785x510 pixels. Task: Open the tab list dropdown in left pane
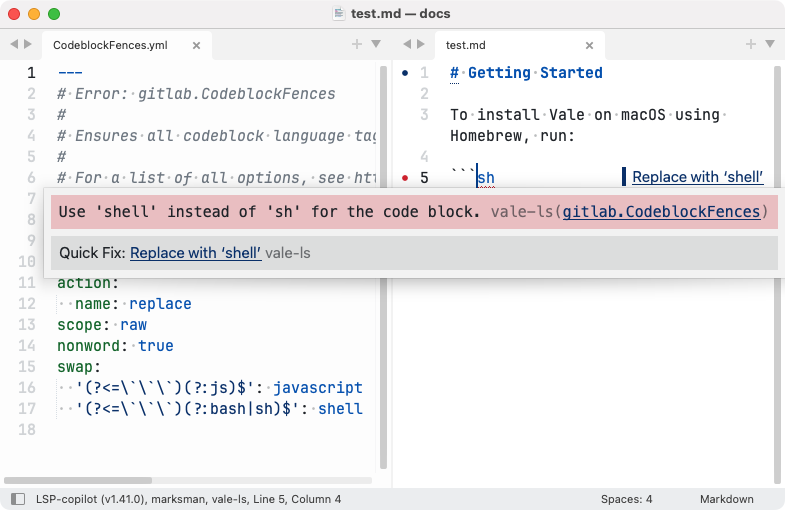pyautogui.click(x=375, y=44)
